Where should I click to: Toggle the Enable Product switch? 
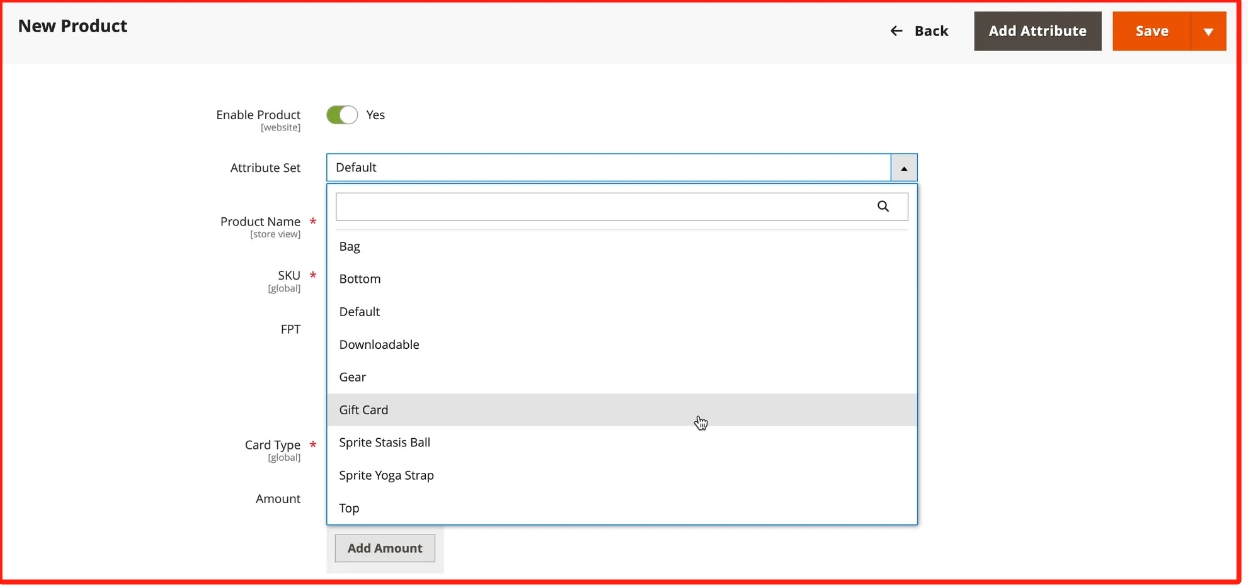(342, 115)
